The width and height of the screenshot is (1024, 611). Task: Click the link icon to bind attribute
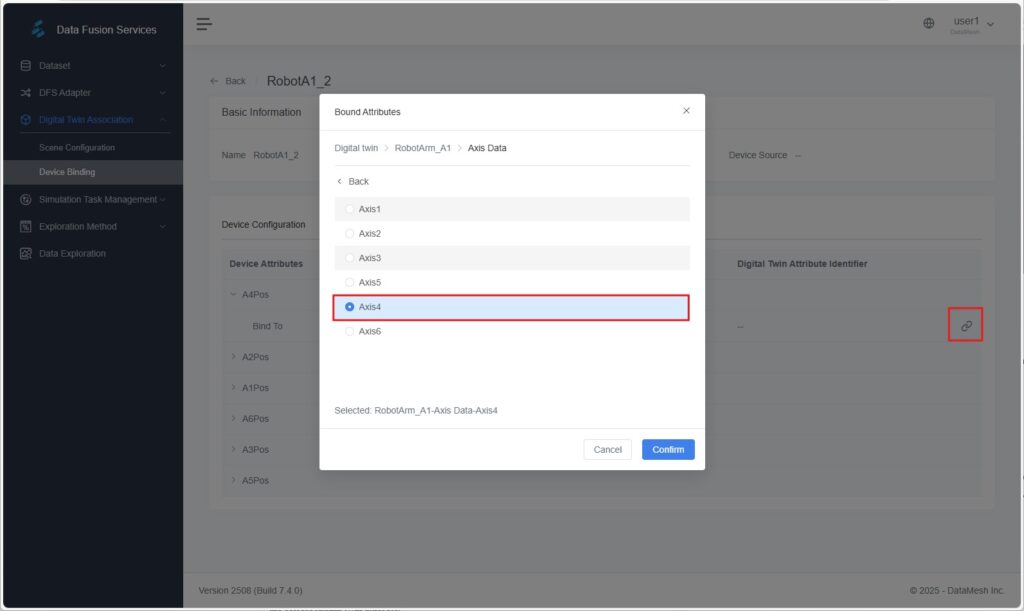tap(966, 326)
